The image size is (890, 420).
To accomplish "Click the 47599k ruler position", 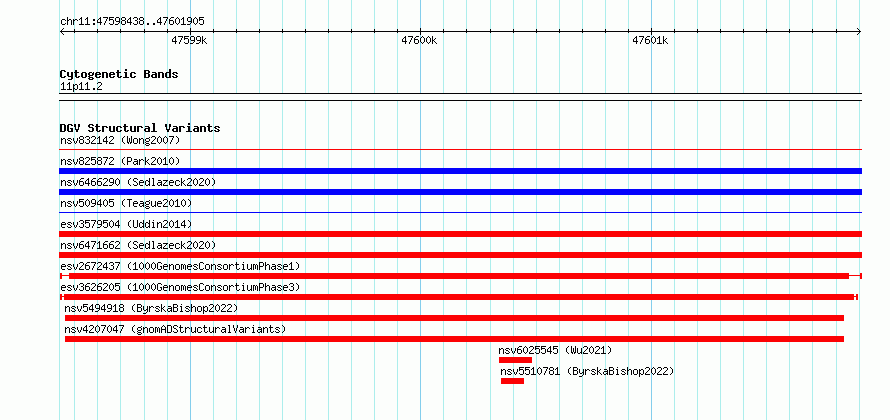I will pyautogui.click(x=189, y=40).
